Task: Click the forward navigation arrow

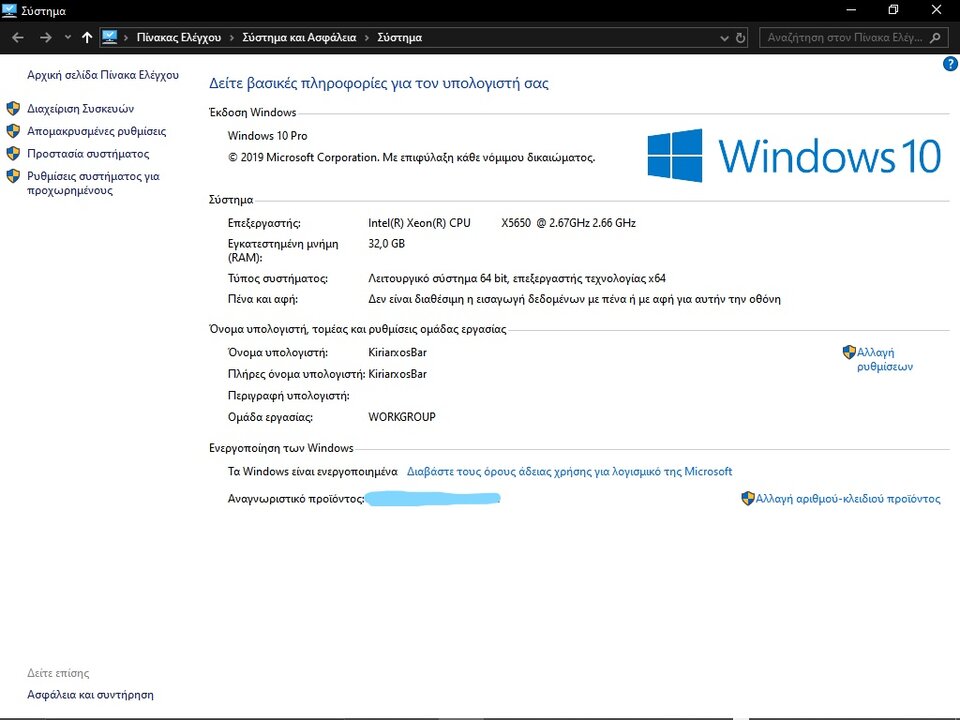Action: 45,38
